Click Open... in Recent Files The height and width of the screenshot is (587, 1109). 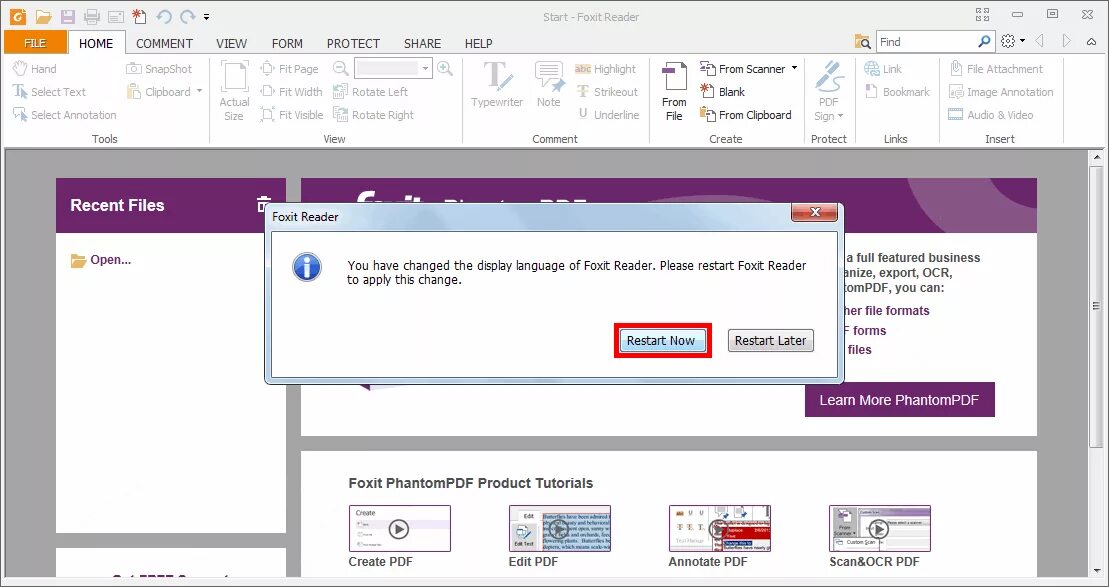[x=101, y=260]
